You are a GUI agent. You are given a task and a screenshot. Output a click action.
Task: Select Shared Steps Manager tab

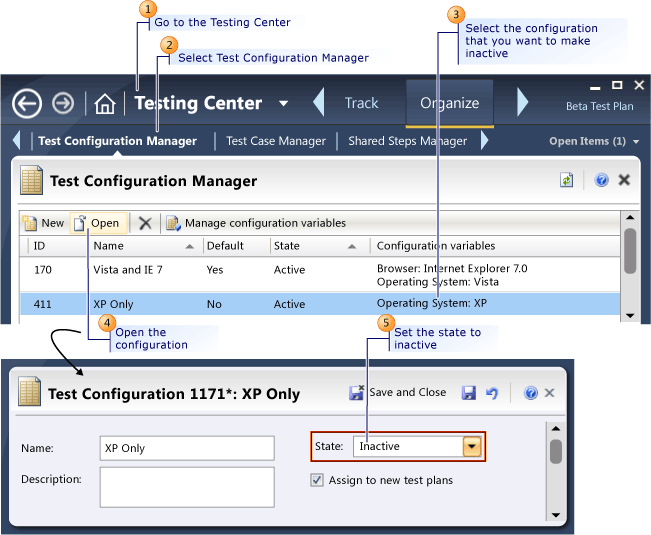tap(408, 141)
